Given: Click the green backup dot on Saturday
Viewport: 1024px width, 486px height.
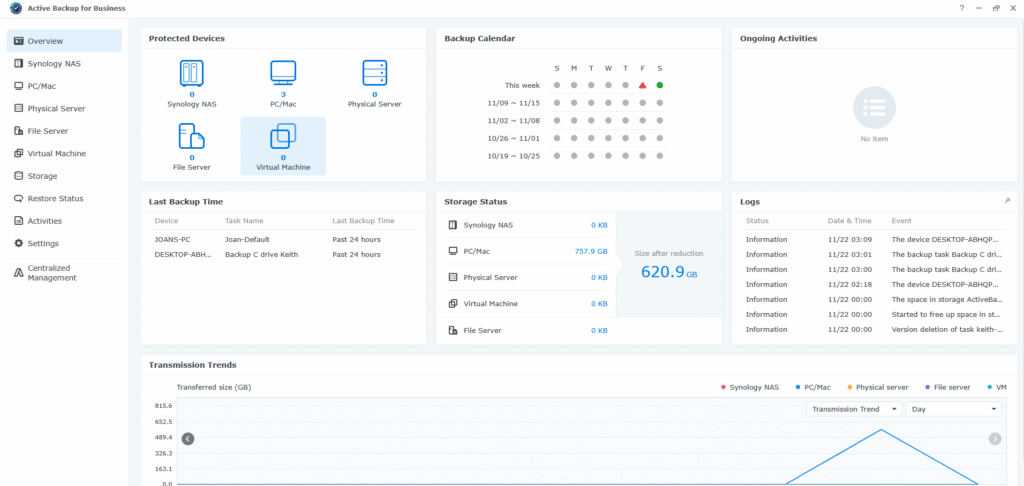Looking at the screenshot, I should 660,85.
